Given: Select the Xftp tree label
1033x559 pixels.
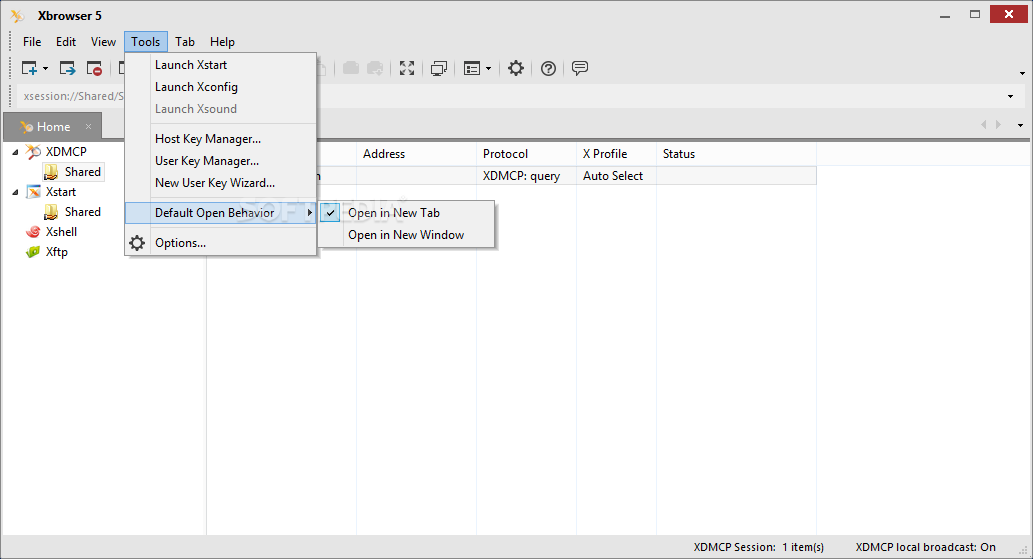Looking at the screenshot, I should click(x=57, y=252).
